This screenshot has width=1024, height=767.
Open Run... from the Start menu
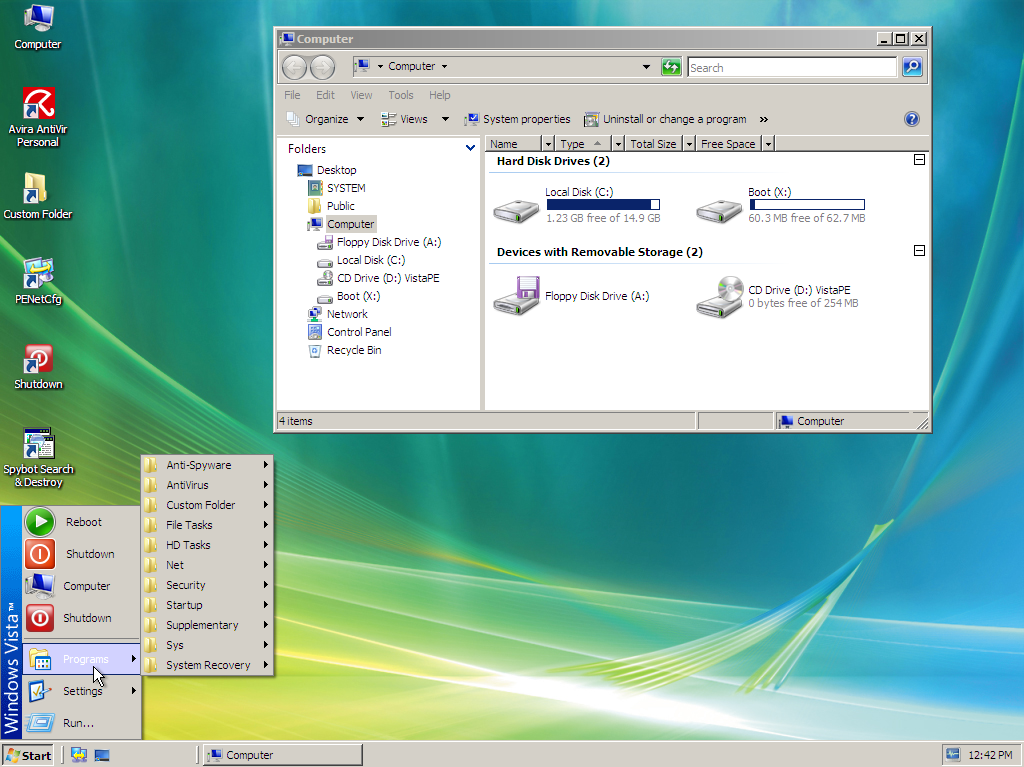point(78,723)
